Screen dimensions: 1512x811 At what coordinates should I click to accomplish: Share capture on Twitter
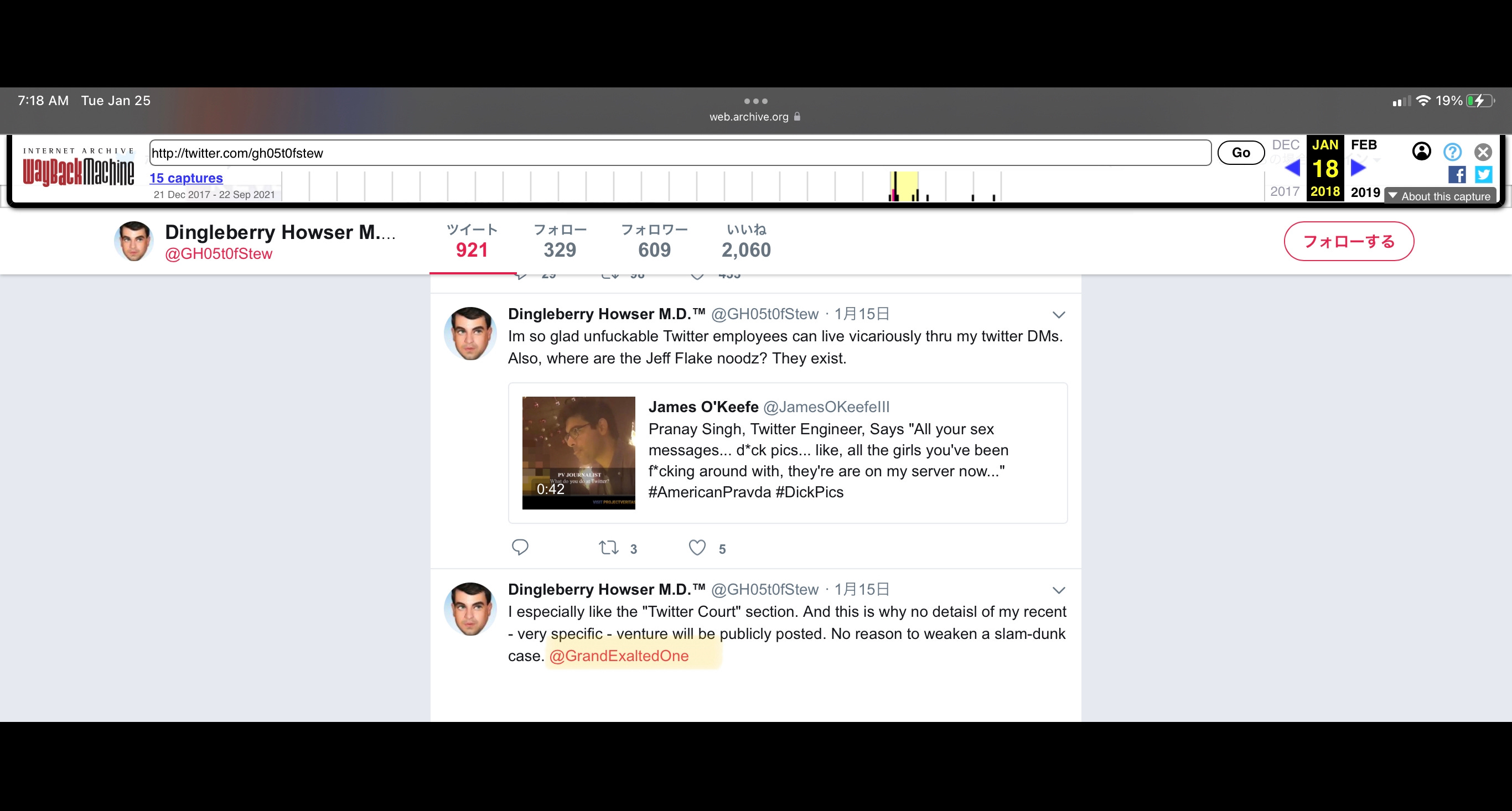tap(1484, 175)
